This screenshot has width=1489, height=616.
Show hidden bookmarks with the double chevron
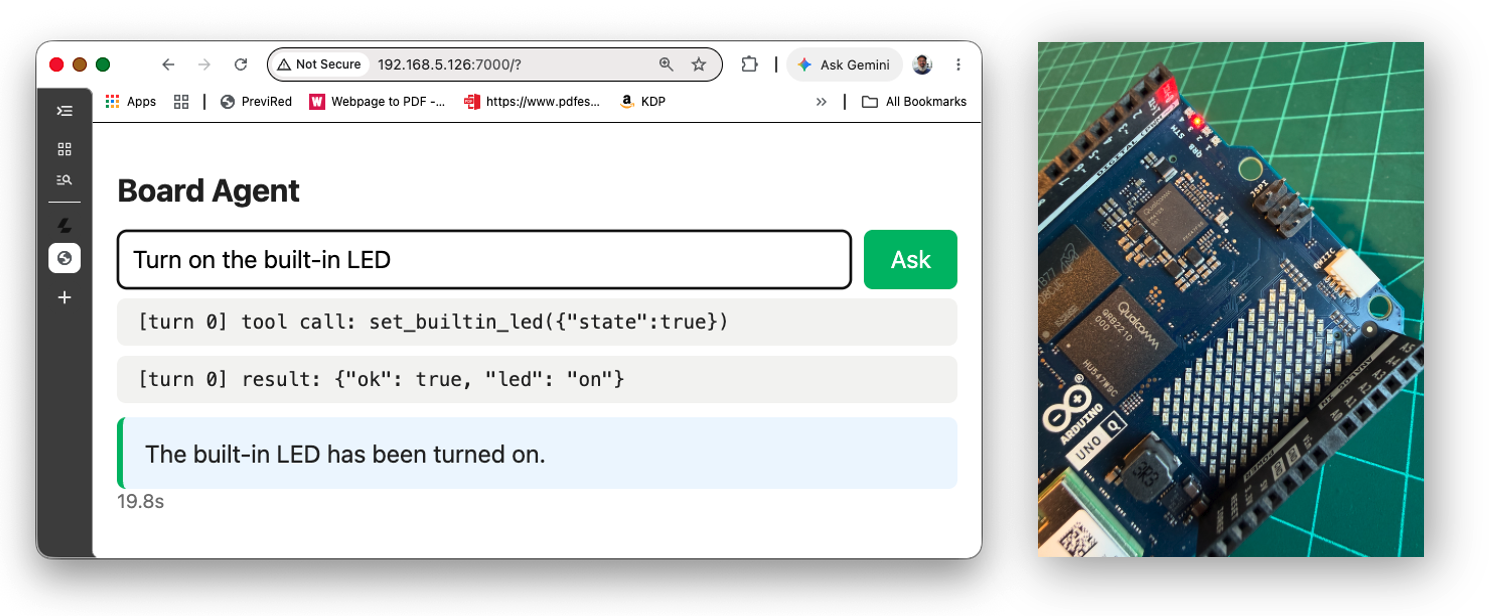click(x=821, y=101)
